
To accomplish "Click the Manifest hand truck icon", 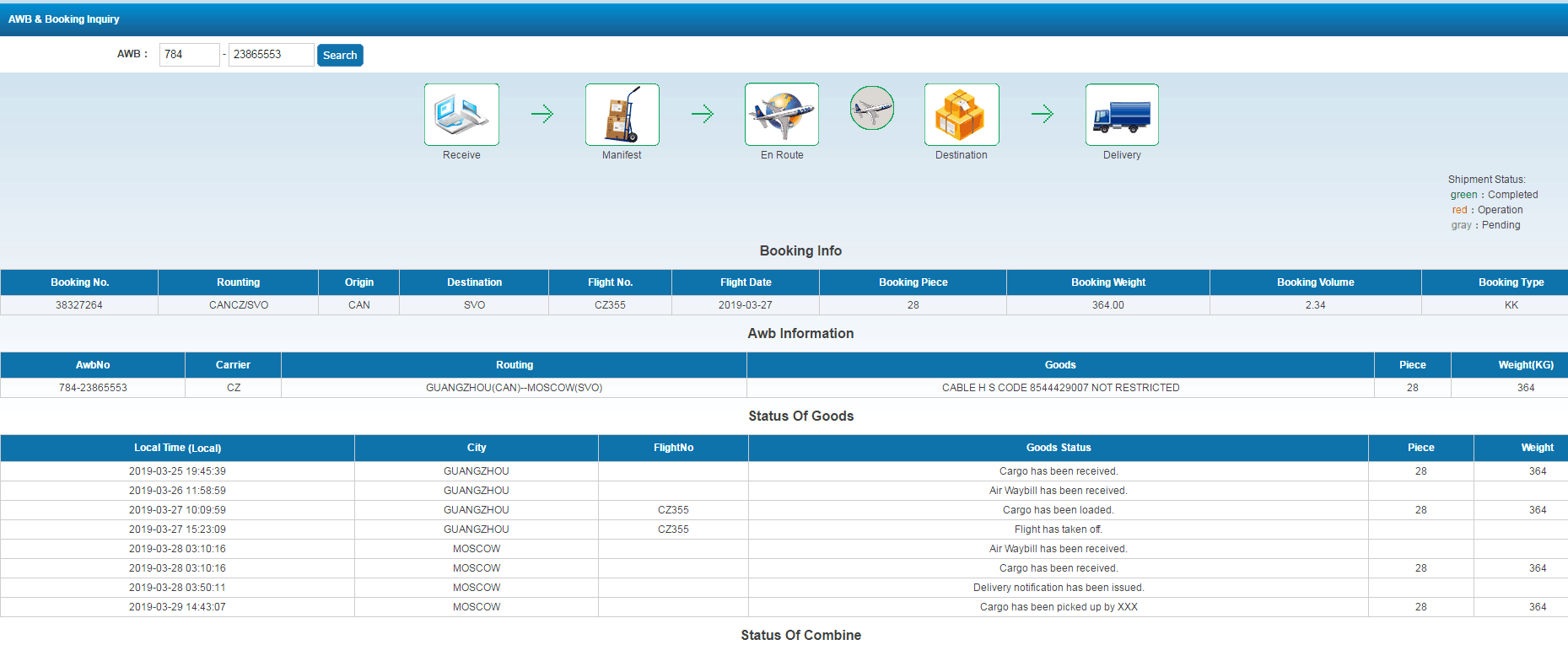I will pyautogui.click(x=622, y=115).
